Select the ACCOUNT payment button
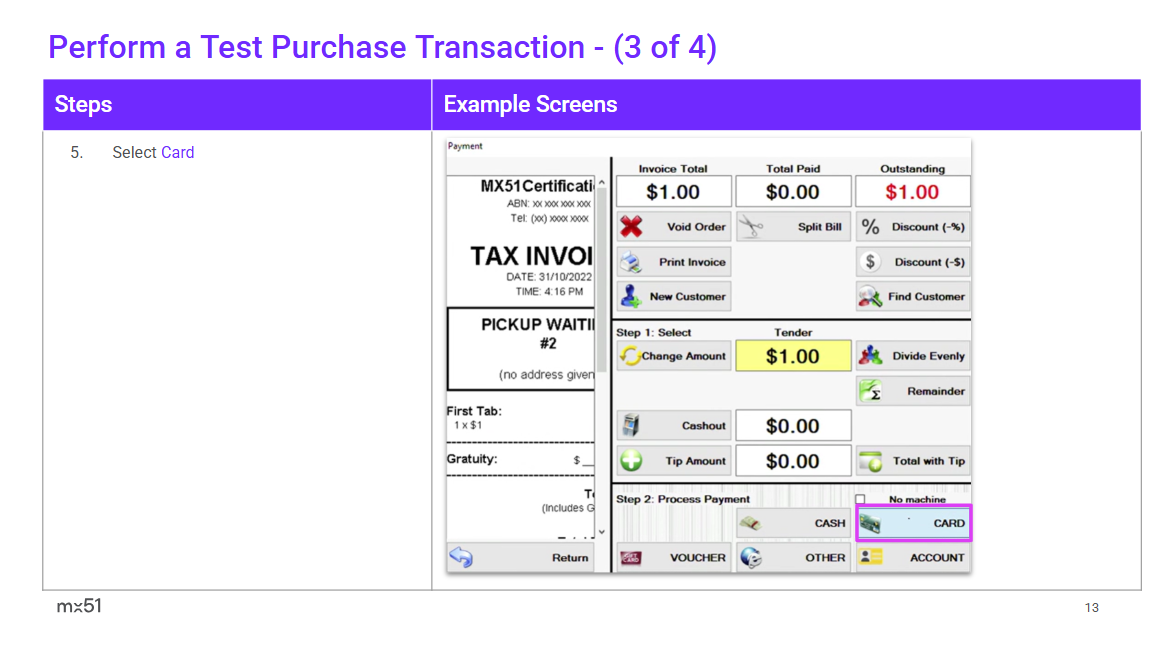This screenshot has width=1154, height=645. click(913, 557)
